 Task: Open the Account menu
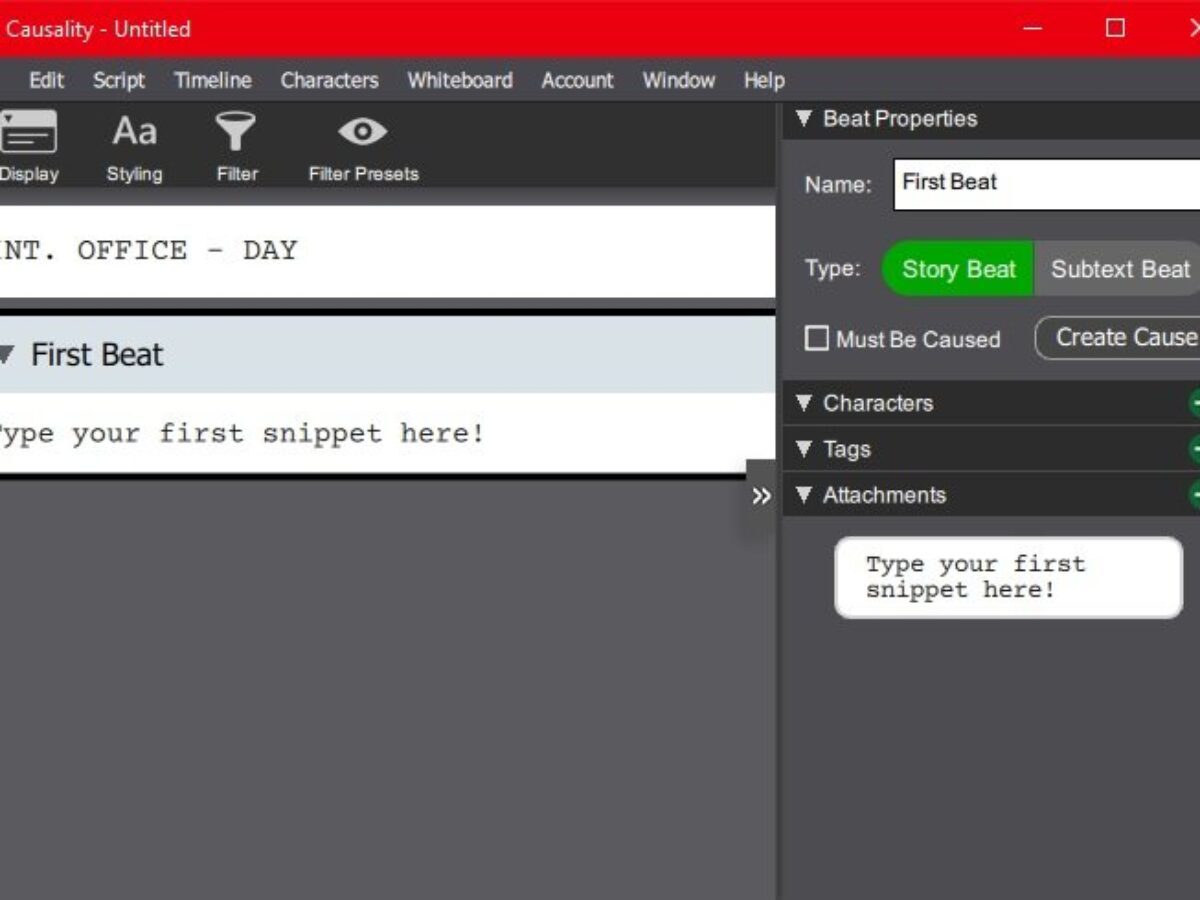point(577,80)
